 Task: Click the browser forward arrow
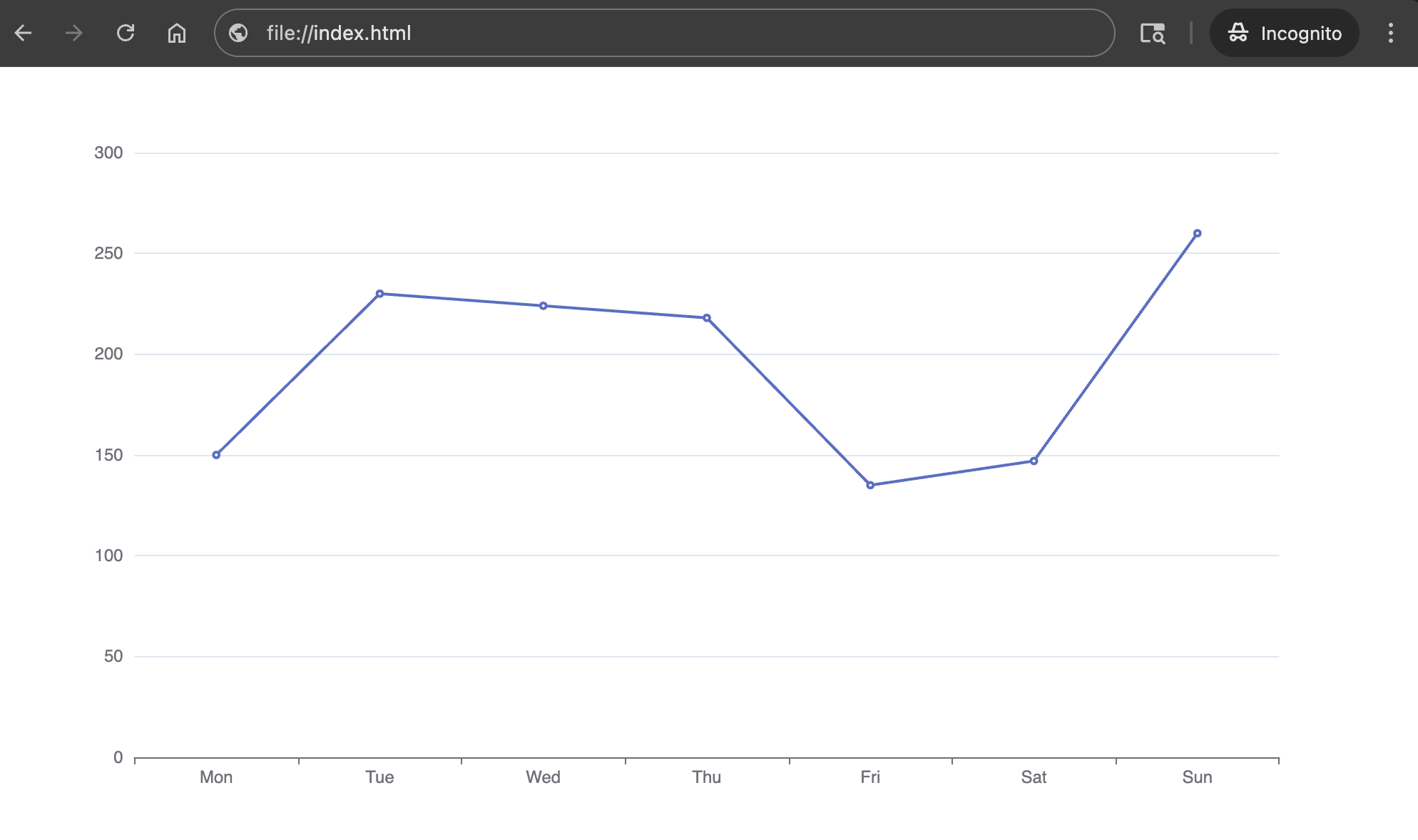click(x=73, y=33)
